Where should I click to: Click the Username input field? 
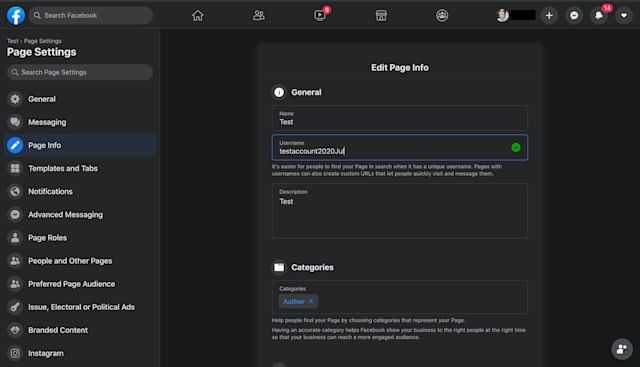click(400, 147)
